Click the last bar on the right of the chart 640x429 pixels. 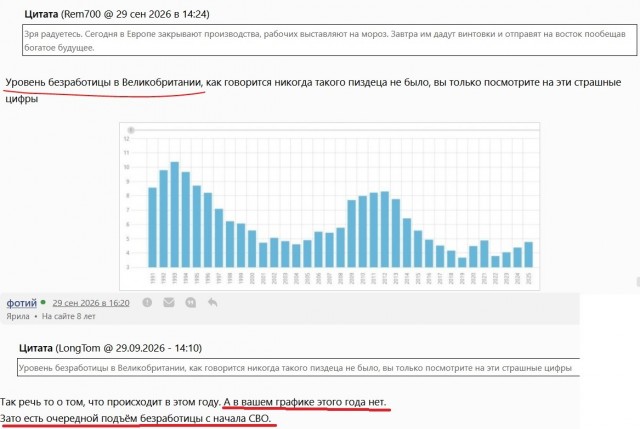(528, 254)
